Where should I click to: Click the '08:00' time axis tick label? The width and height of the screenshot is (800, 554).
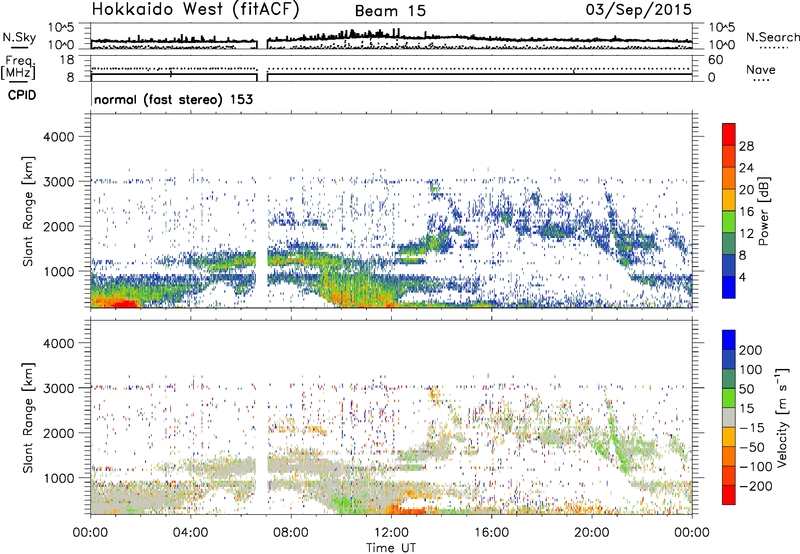[291, 533]
